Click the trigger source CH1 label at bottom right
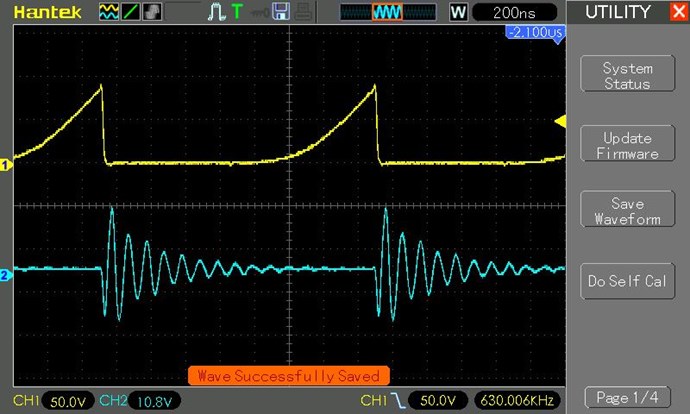Screen dimensions: 690x414 tap(374, 400)
